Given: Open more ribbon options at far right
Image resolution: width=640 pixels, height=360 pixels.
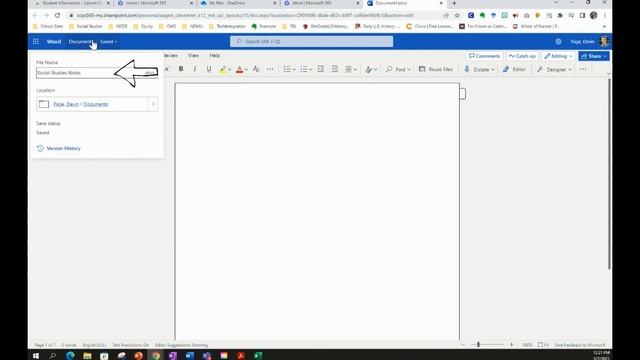Looking at the screenshot, I should 583,69.
